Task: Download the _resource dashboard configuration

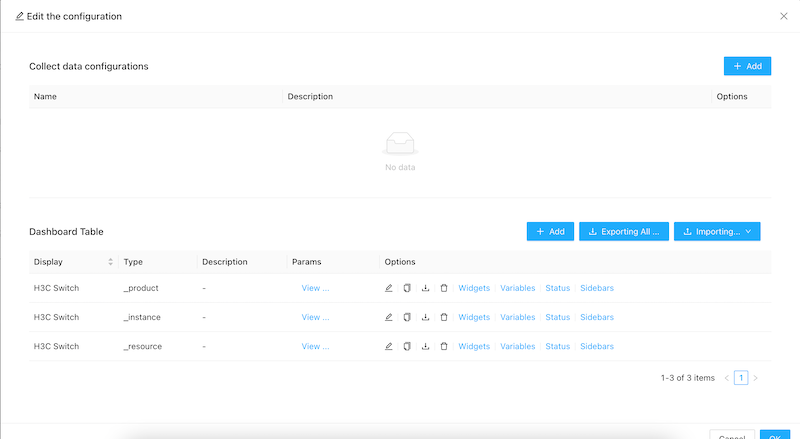Action: pos(425,346)
